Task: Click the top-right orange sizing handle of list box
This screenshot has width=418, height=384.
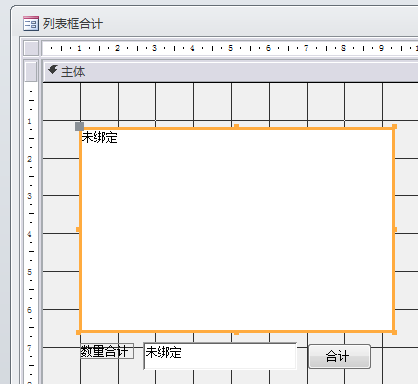Action: click(394, 127)
